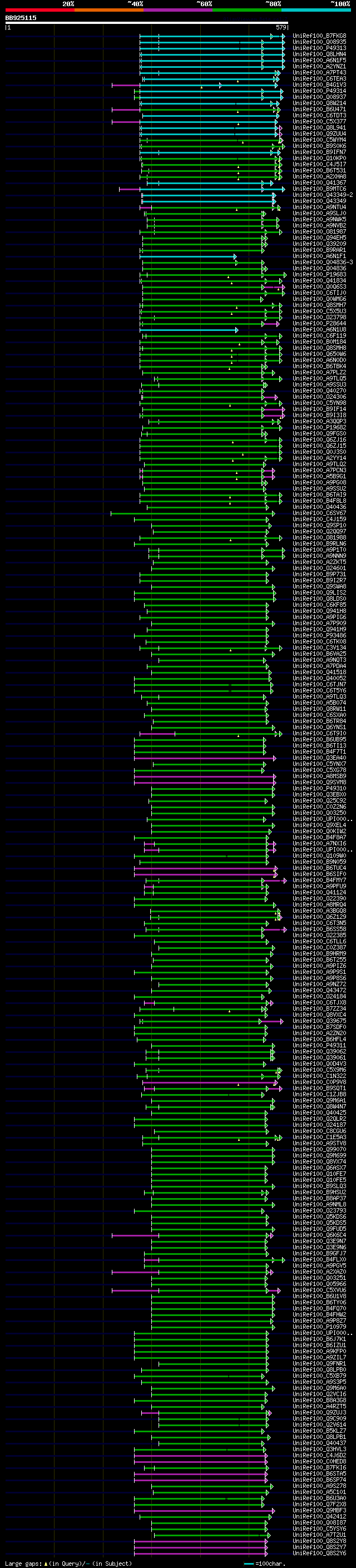
Task: Select the UniRef100_P19683 label
Action: pyautogui.click(x=319, y=275)
